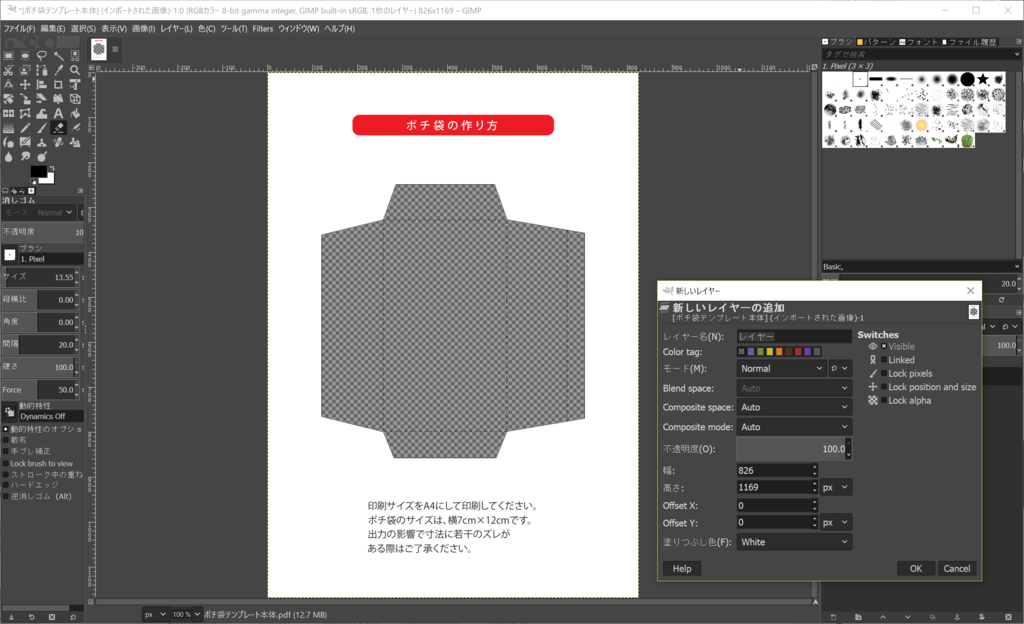Image resolution: width=1024 pixels, height=624 pixels.
Task: Enable the Lock pixels switch
Action: (884, 373)
